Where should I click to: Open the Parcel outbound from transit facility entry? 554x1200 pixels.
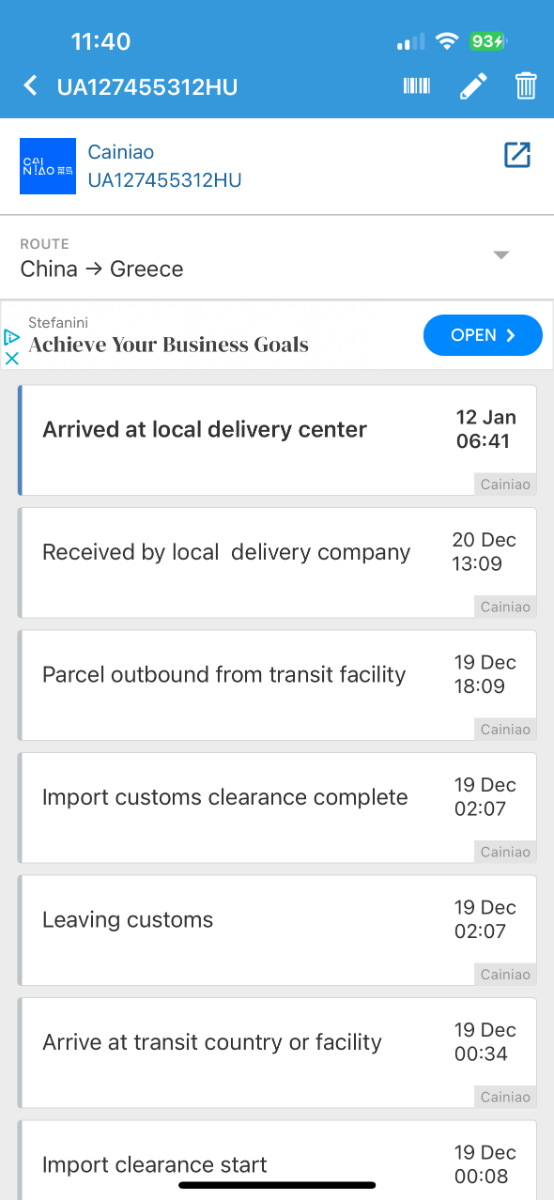(x=277, y=685)
